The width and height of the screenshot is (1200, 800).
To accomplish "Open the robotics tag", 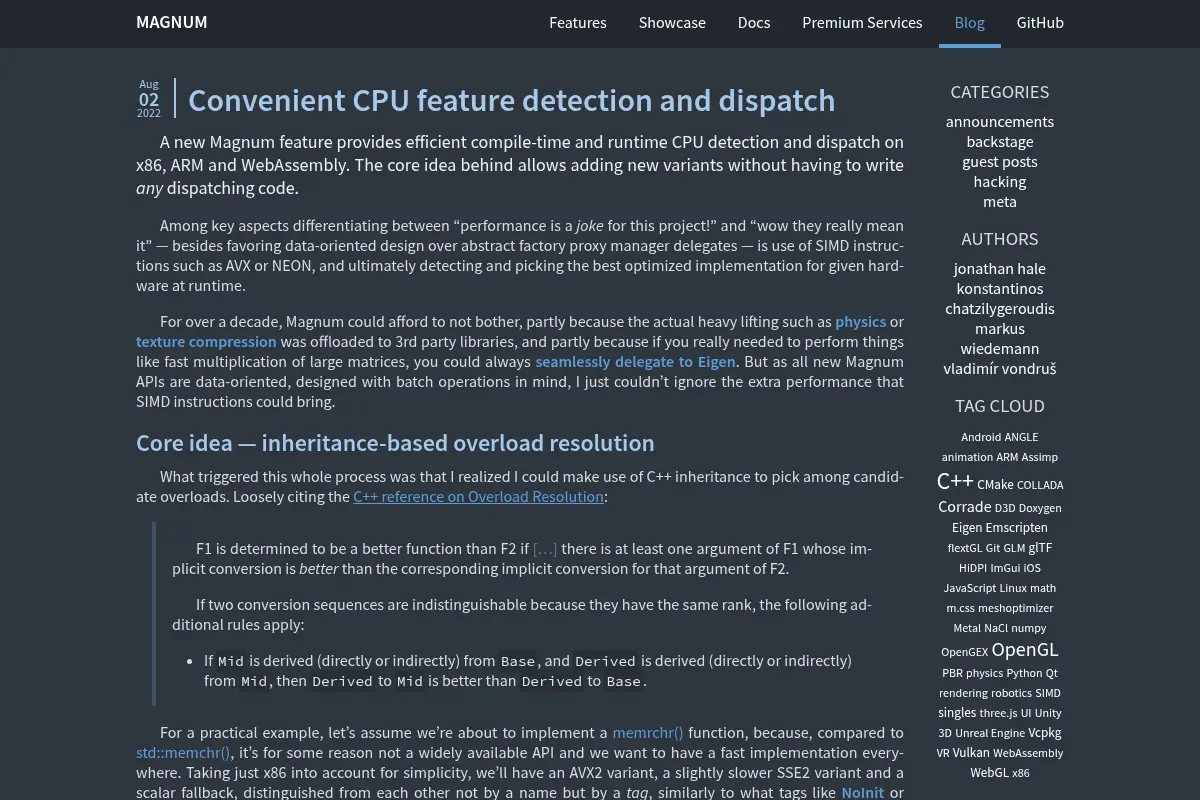I will (x=1012, y=693).
